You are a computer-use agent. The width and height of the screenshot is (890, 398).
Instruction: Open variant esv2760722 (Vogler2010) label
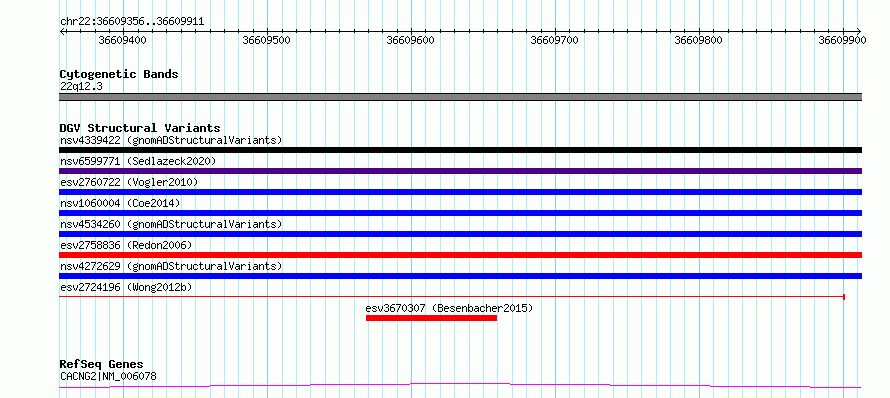pyautogui.click(x=129, y=182)
